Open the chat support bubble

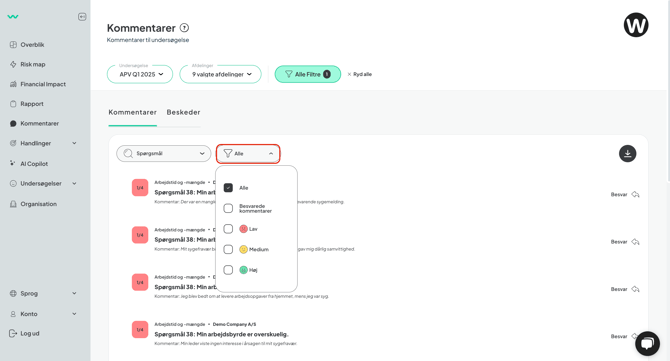[x=647, y=343]
